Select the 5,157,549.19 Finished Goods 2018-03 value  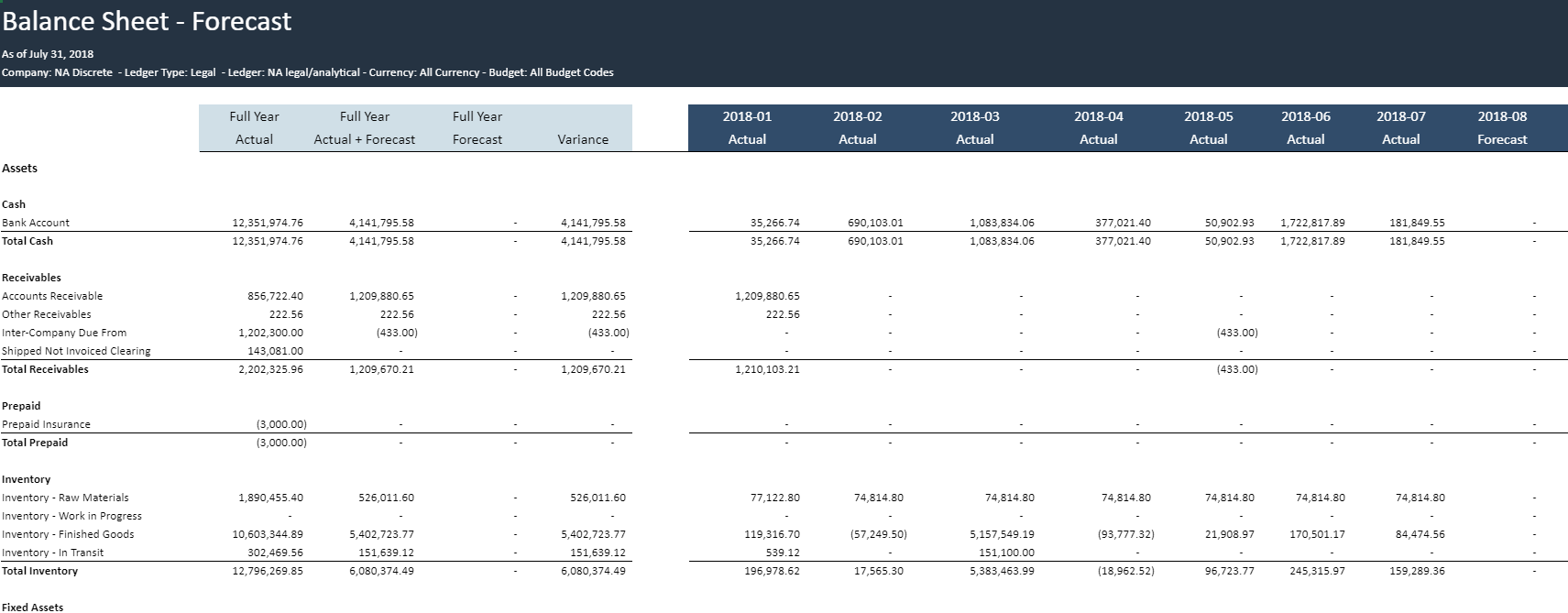[1002, 534]
